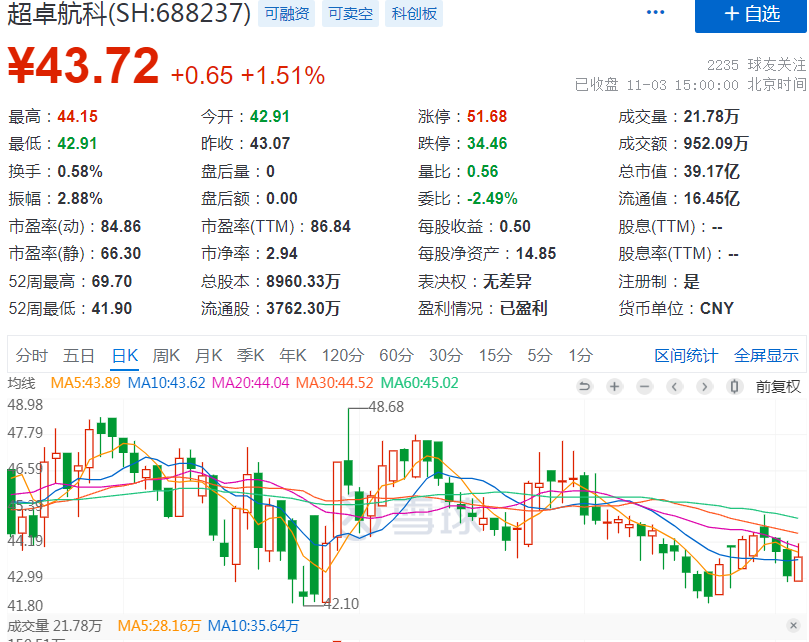Click the 委比 value -2.49%

point(492,199)
